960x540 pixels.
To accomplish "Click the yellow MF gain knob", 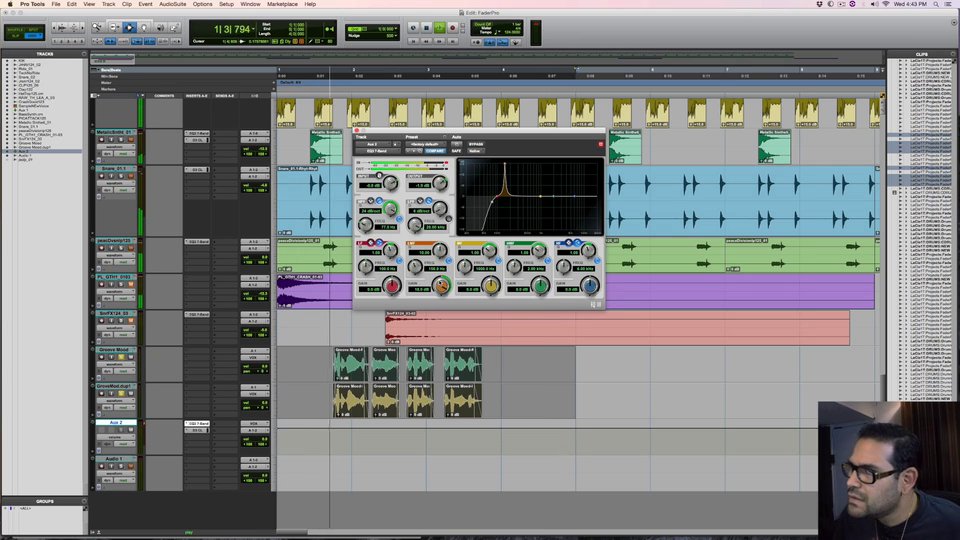I will (x=490, y=285).
